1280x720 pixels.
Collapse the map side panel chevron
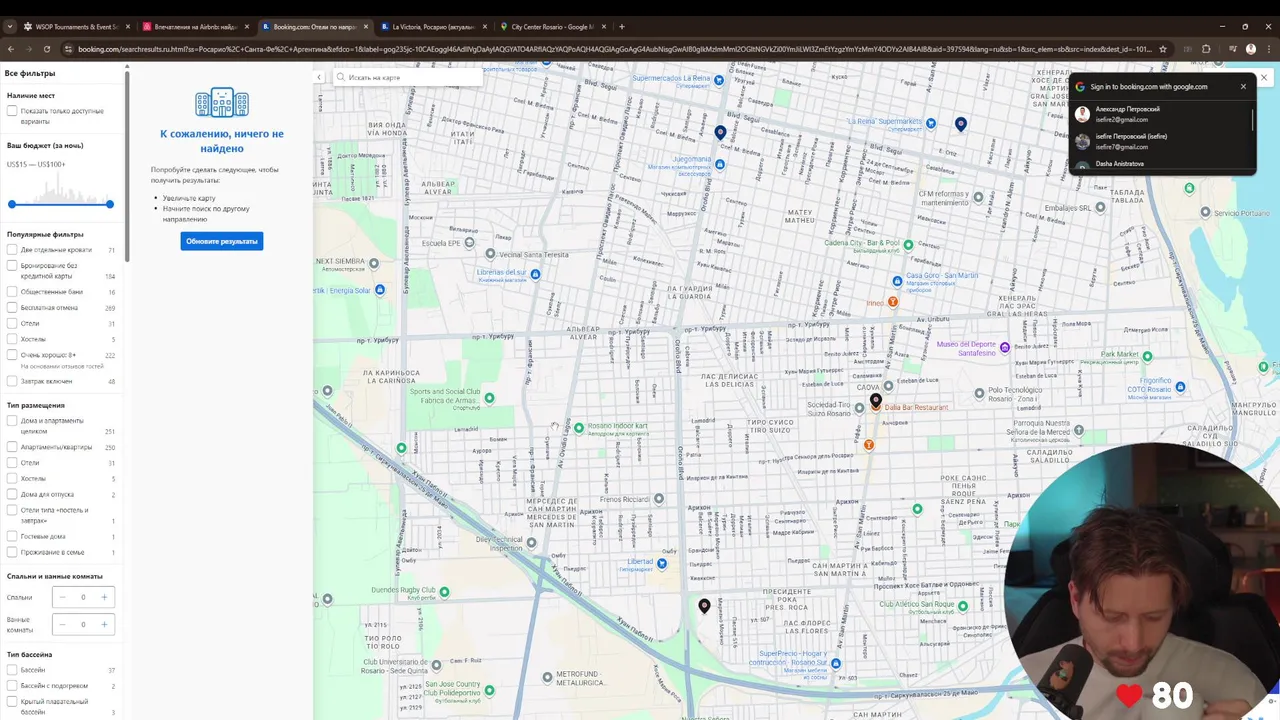click(319, 77)
